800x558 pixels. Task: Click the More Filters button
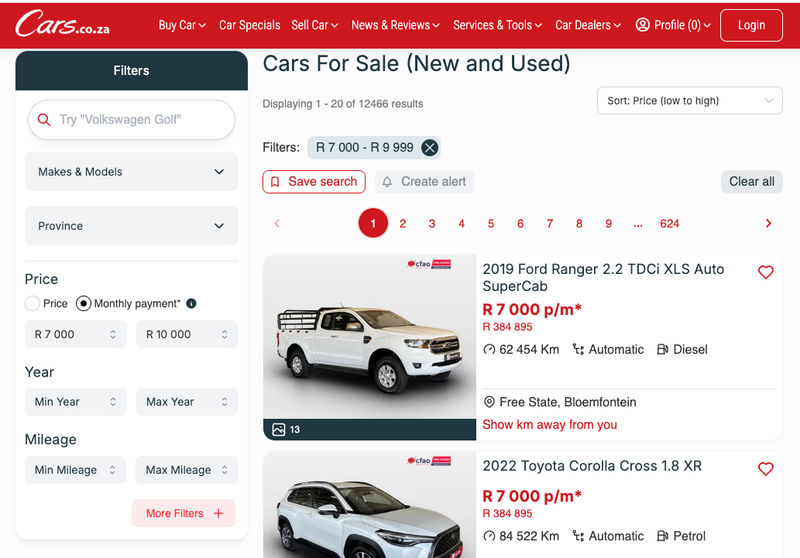click(x=184, y=513)
